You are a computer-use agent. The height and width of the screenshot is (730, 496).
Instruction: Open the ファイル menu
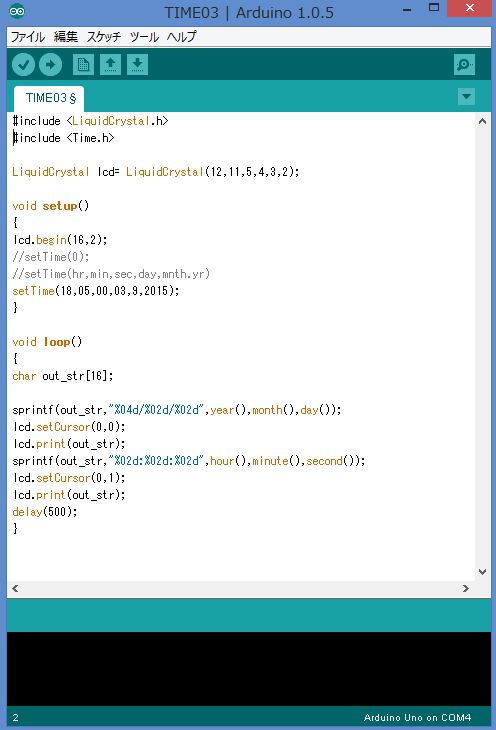tap(27, 37)
